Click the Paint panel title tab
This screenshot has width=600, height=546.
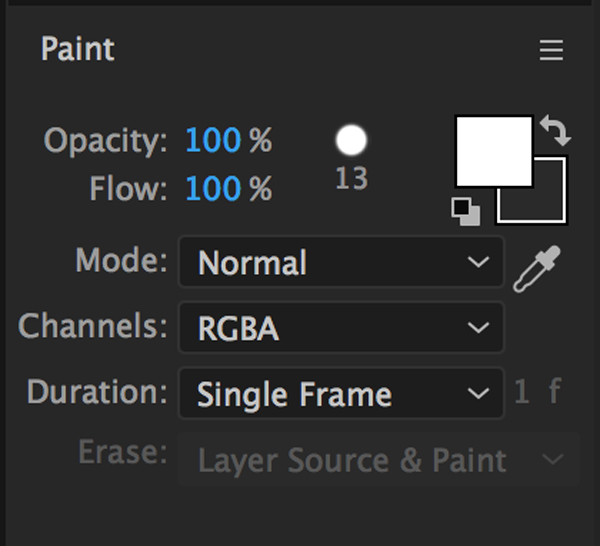pos(78,49)
